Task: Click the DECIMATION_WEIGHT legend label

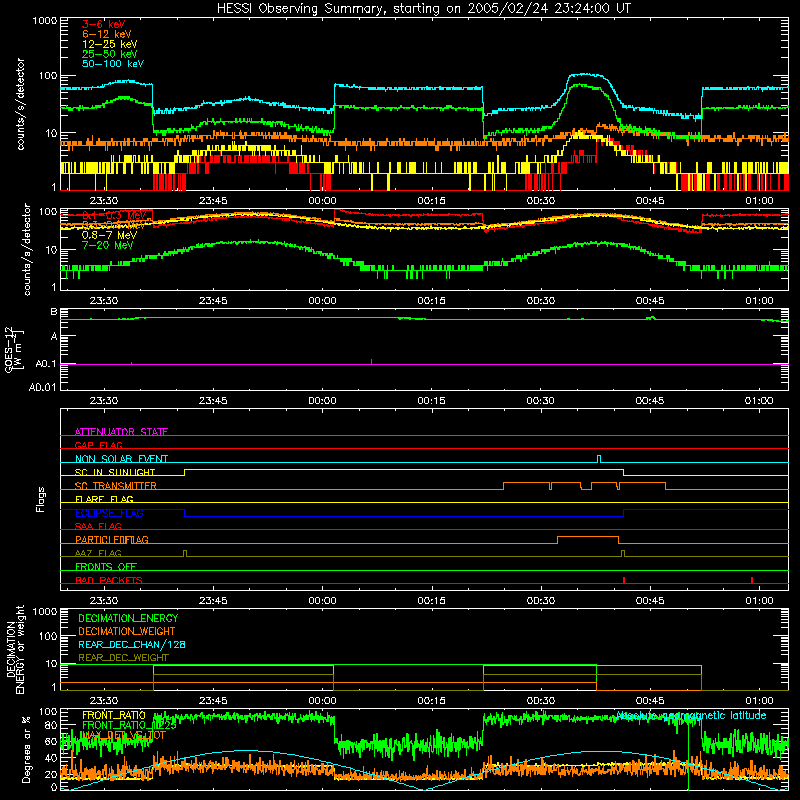Action: pyautogui.click(x=127, y=631)
